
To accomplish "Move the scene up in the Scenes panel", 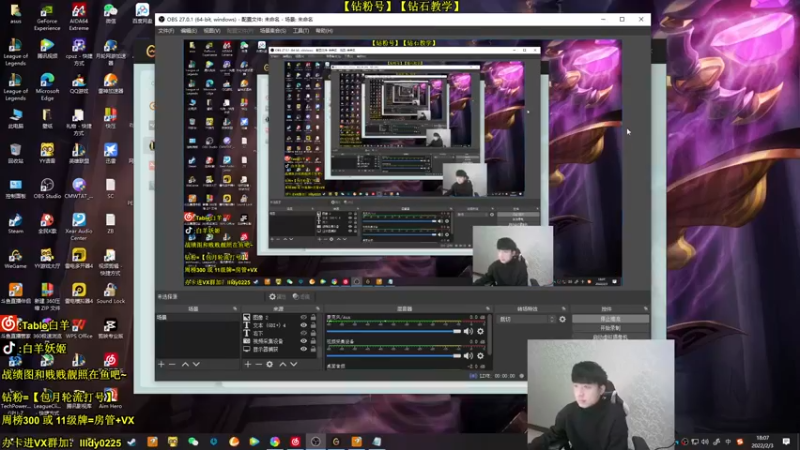I will (x=185, y=364).
